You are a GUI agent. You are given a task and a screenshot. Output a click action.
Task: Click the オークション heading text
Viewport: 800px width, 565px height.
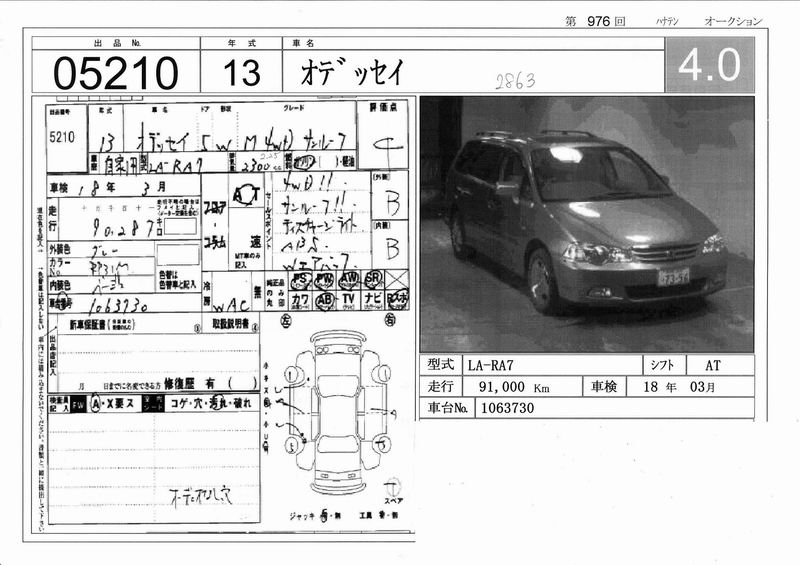(x=733, y=21)
